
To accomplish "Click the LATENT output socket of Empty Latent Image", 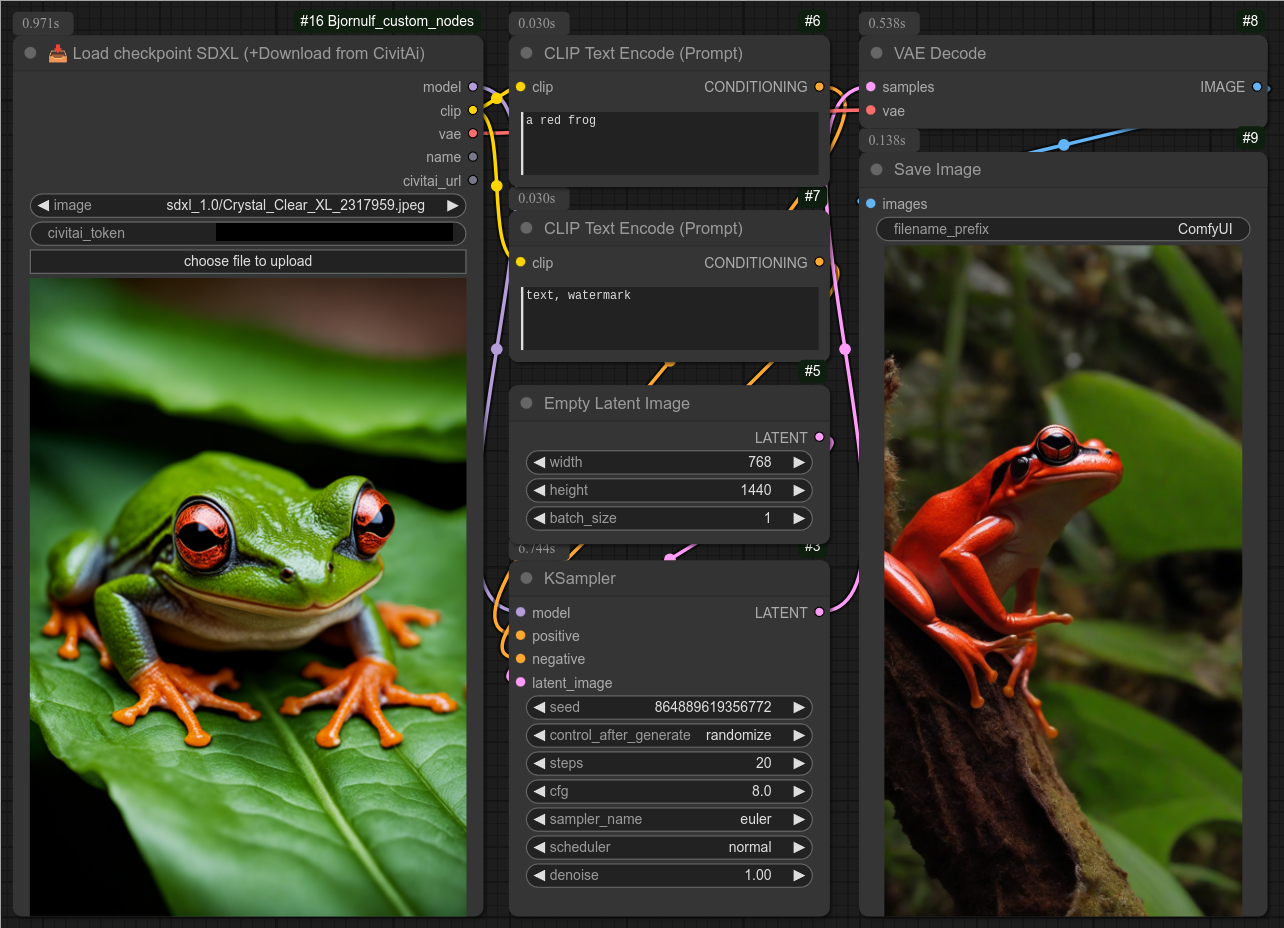I will point(820,438).
